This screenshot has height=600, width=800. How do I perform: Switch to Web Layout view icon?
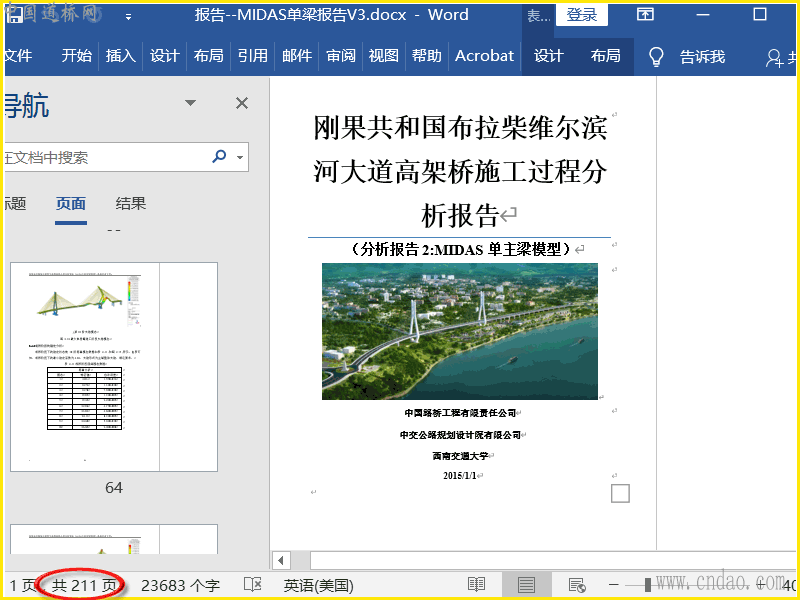[577, 585]
